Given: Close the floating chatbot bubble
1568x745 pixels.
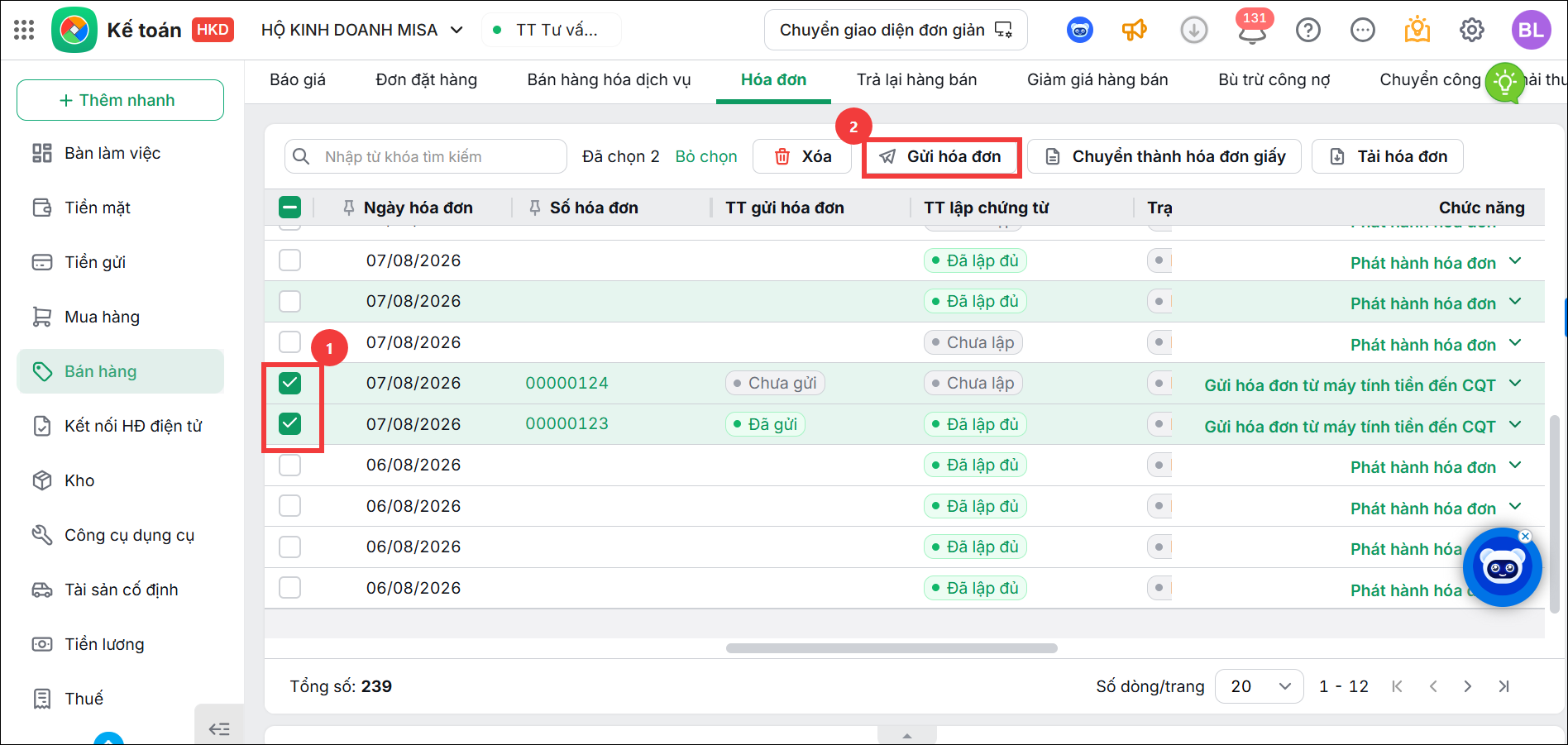Looking at the screenshot, I should point(1526,537).
